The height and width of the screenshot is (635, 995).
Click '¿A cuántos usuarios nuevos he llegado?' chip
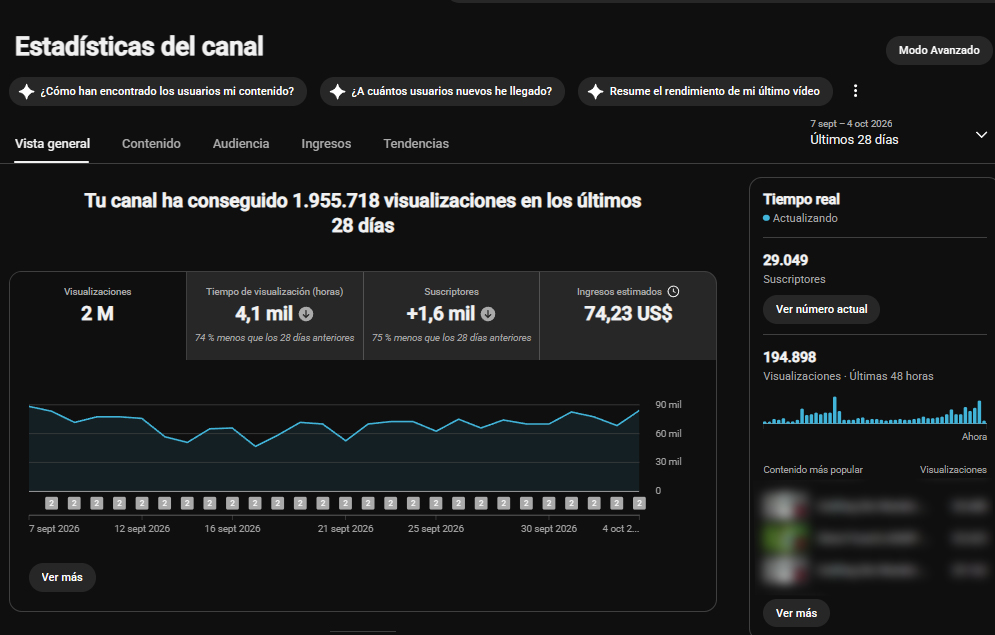point(442,91)
